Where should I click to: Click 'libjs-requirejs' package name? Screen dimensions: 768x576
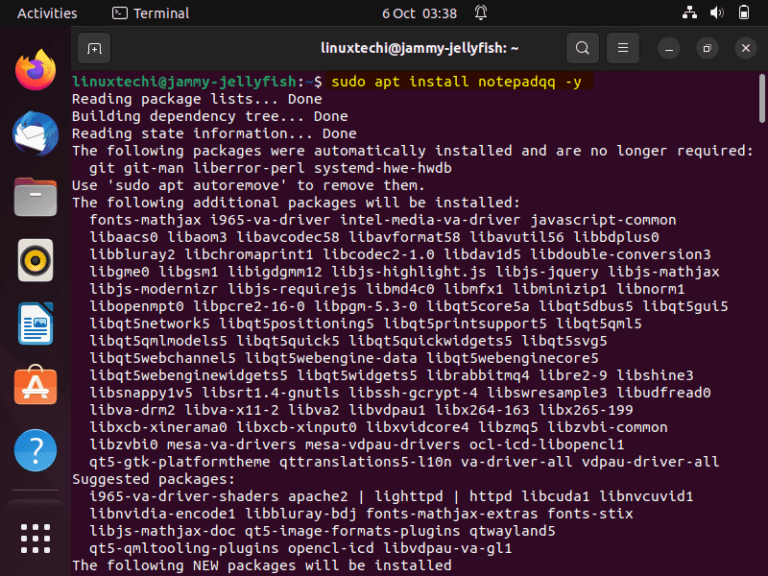pos(292,289)
